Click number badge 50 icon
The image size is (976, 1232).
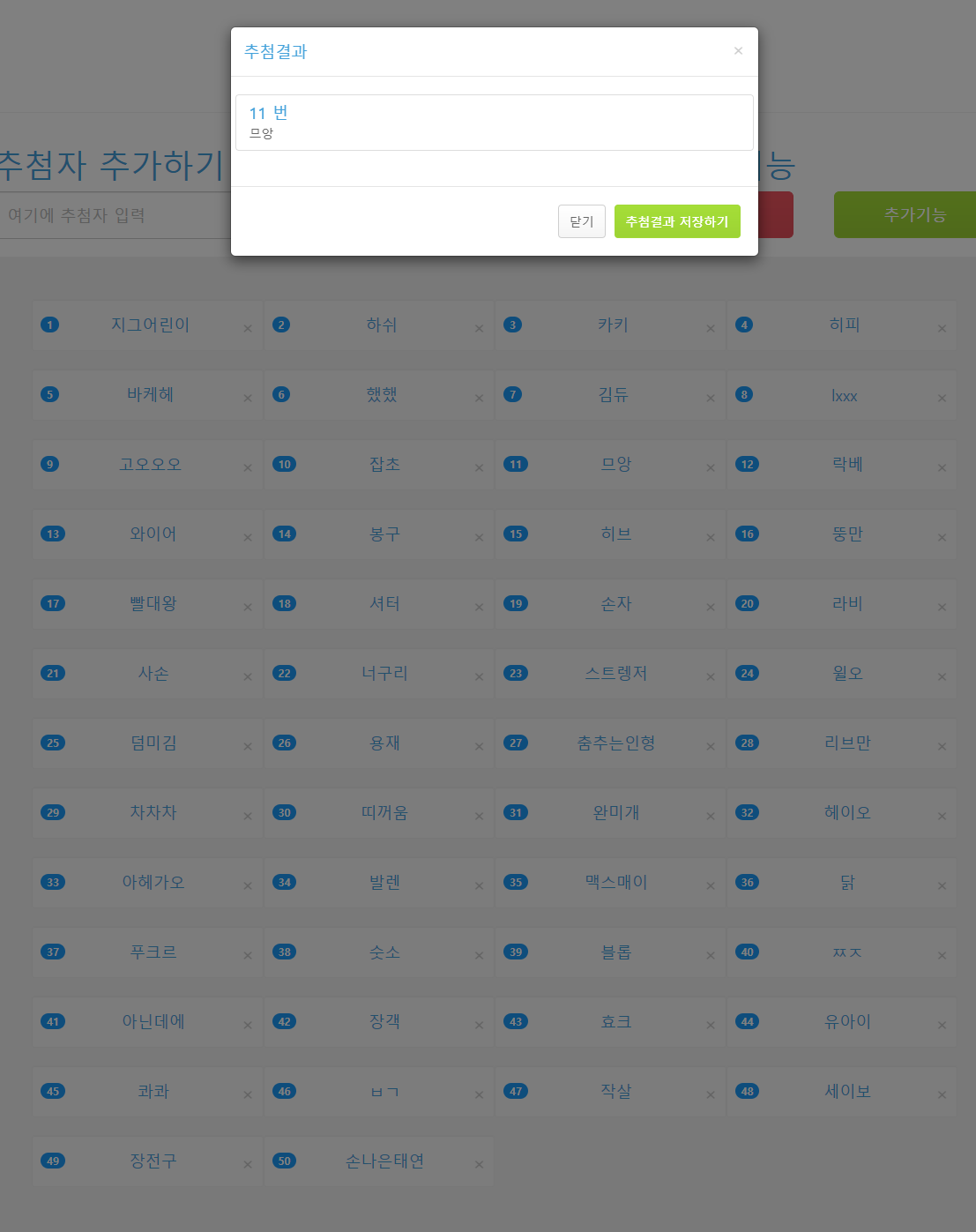pyautogui.click(x=284, y=1161)
